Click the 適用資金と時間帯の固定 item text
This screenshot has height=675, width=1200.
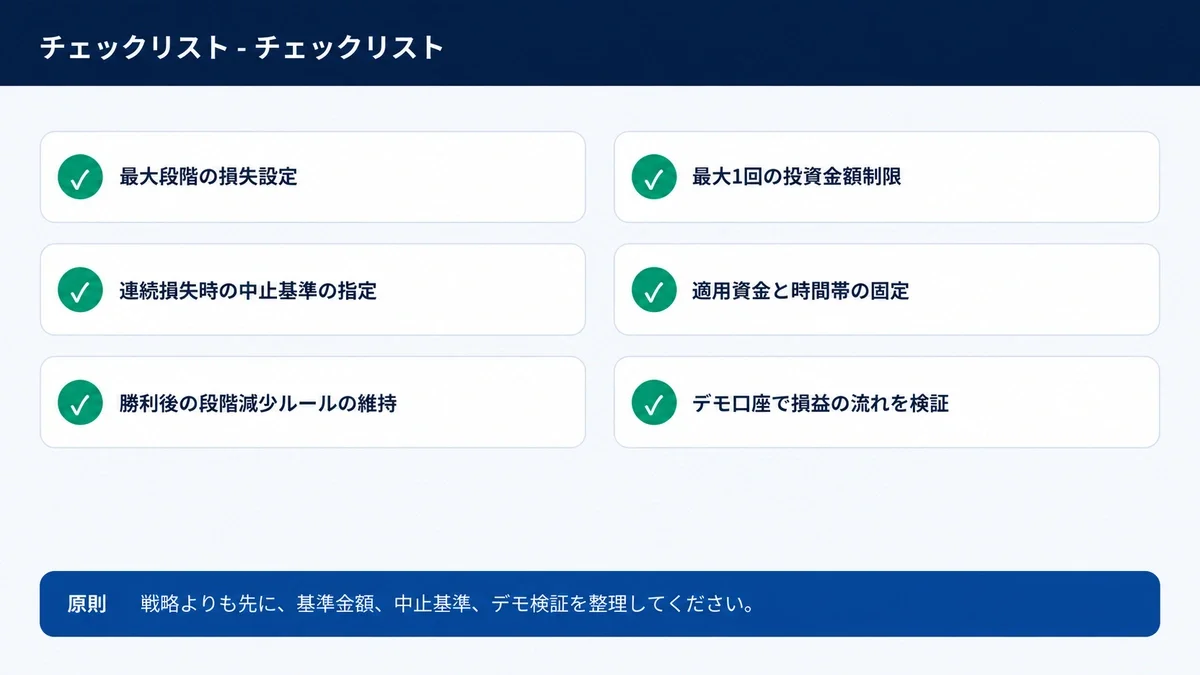[800, 291]
